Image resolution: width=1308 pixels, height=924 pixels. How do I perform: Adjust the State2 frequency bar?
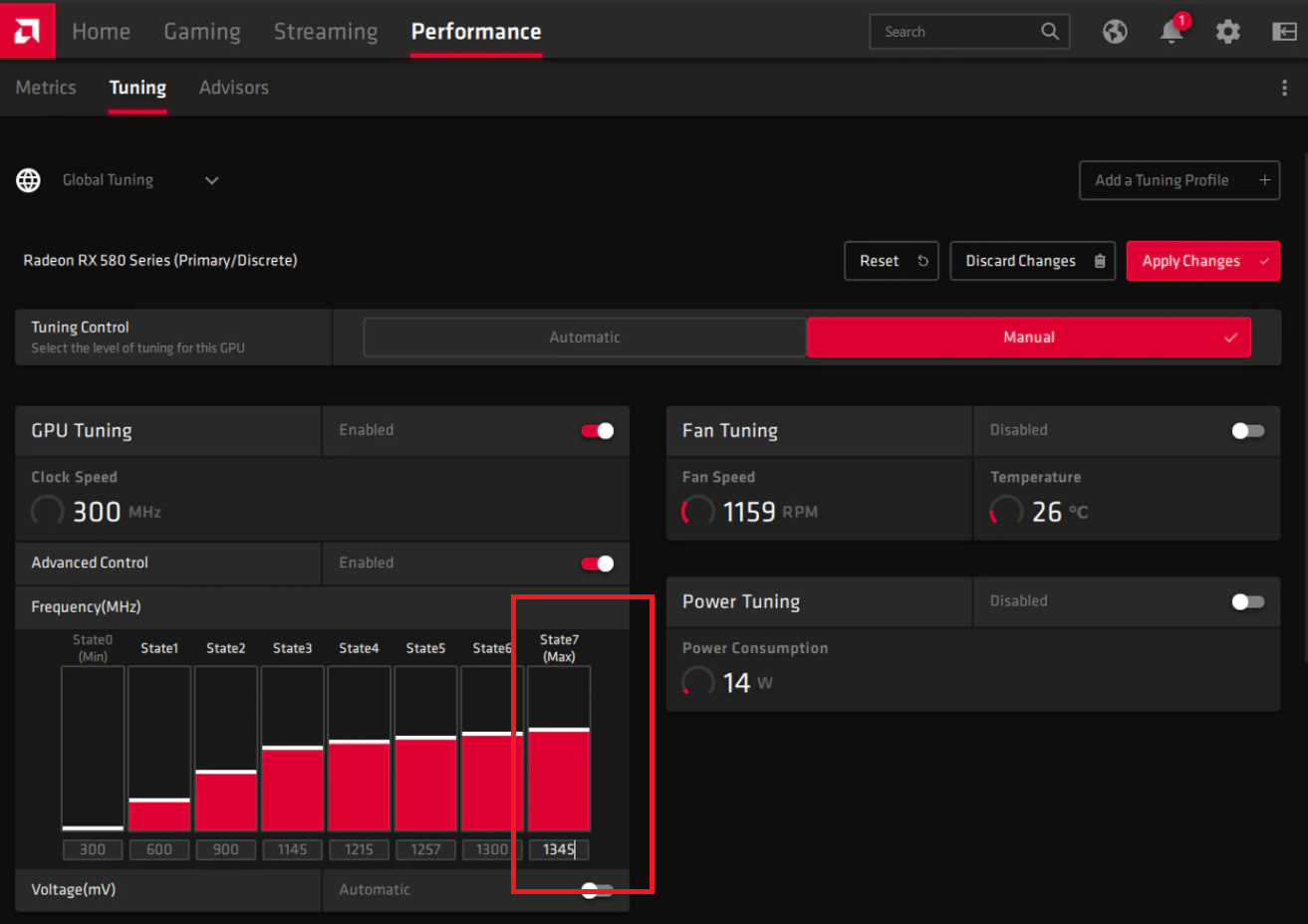click(x=226, y=749)
